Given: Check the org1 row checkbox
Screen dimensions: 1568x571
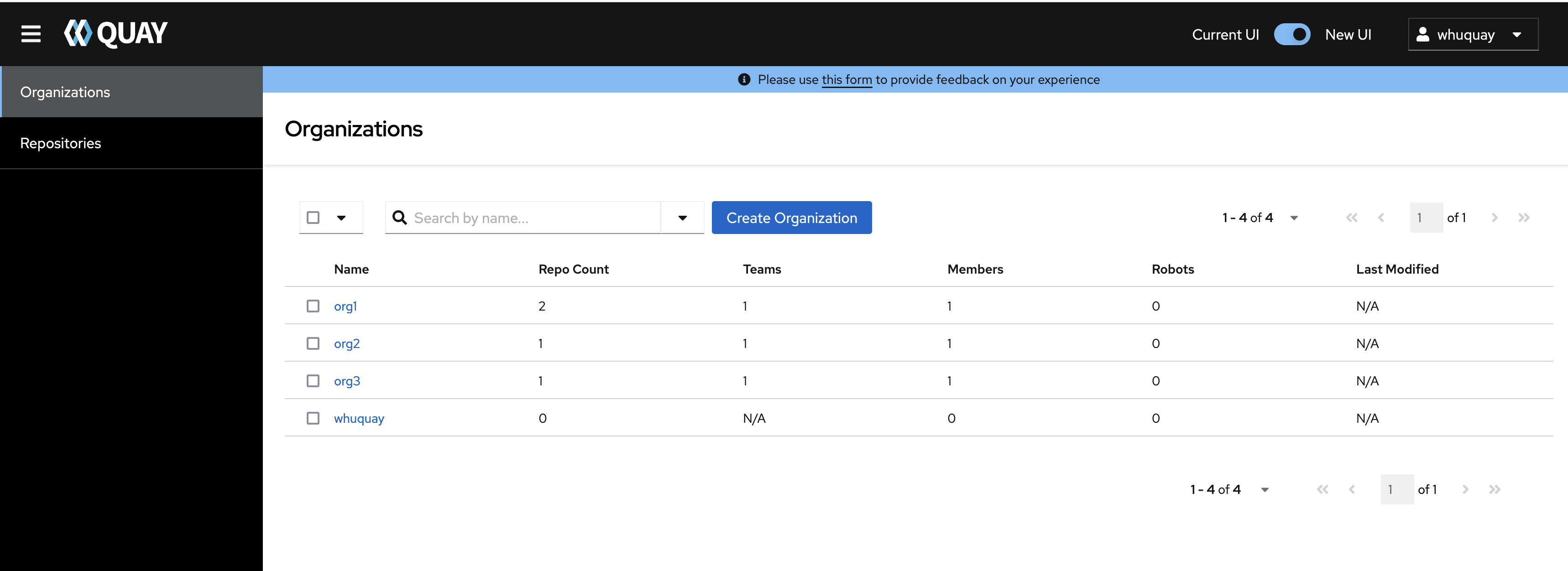Looking at the screenshot, I should [x=313, y=306].
